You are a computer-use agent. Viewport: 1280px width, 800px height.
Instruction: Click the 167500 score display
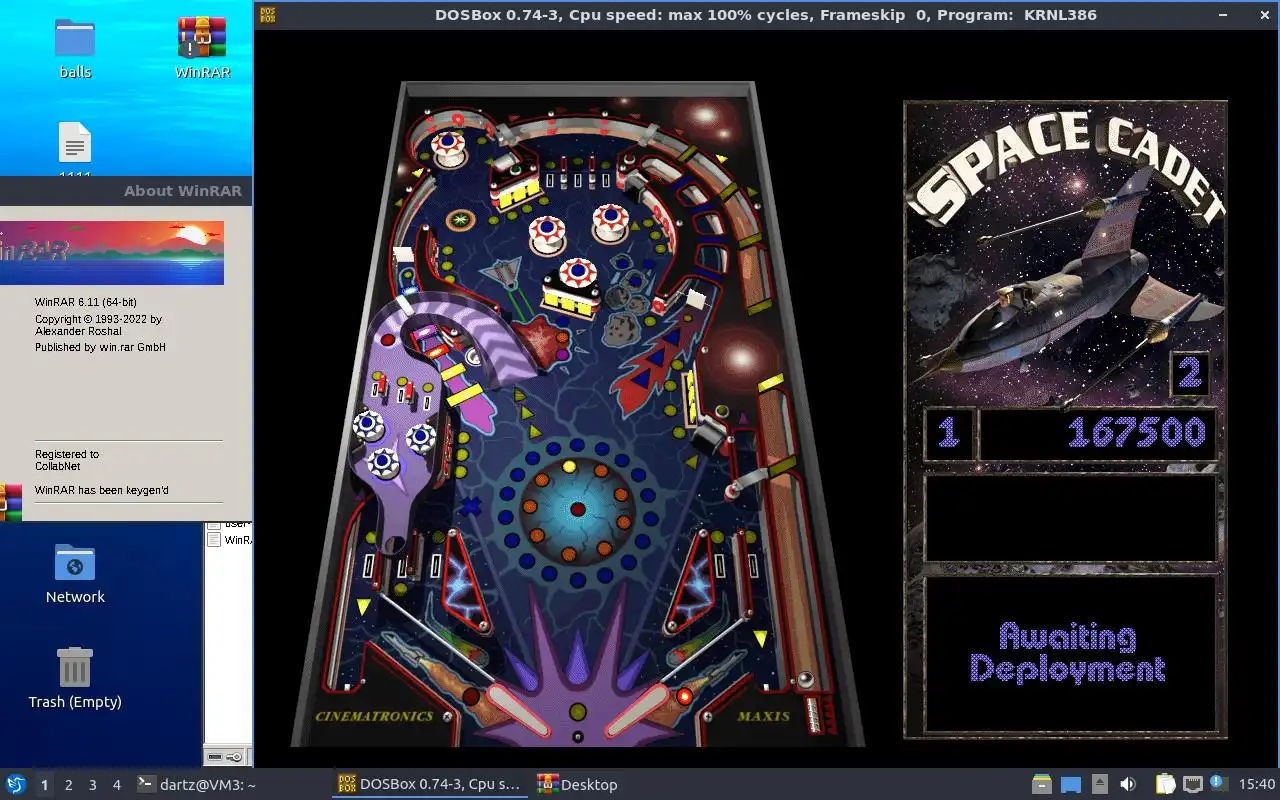(x=1098, y=433)
